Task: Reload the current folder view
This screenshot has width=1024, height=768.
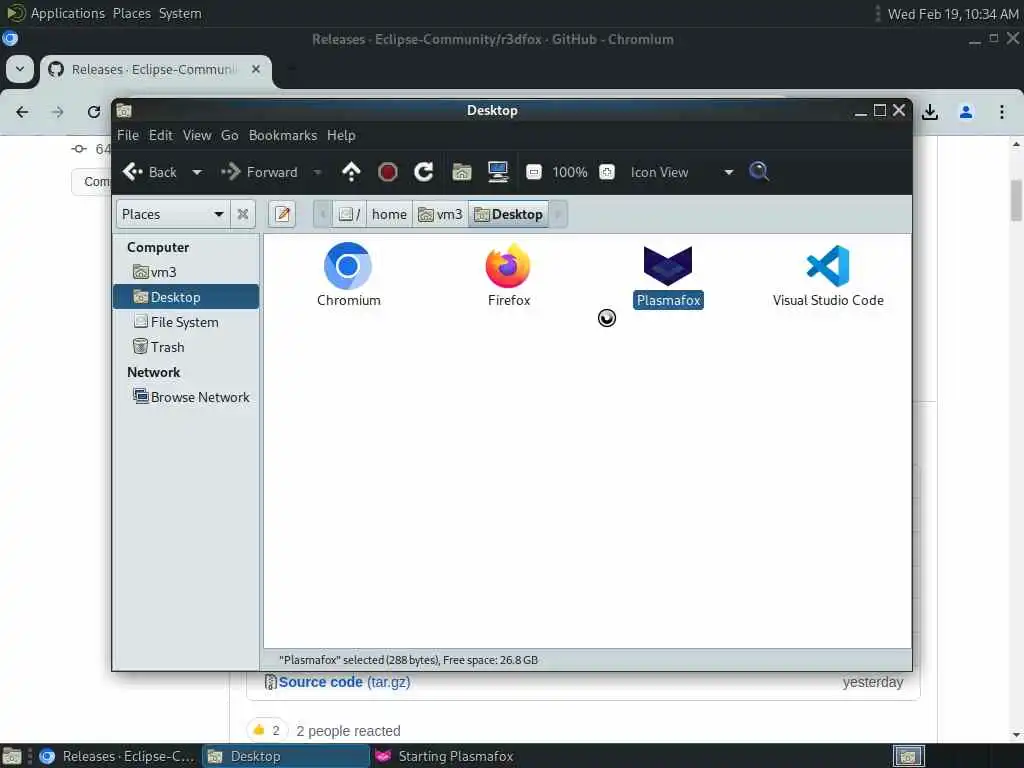Action: pyautogui.click(x=424, y=172)
